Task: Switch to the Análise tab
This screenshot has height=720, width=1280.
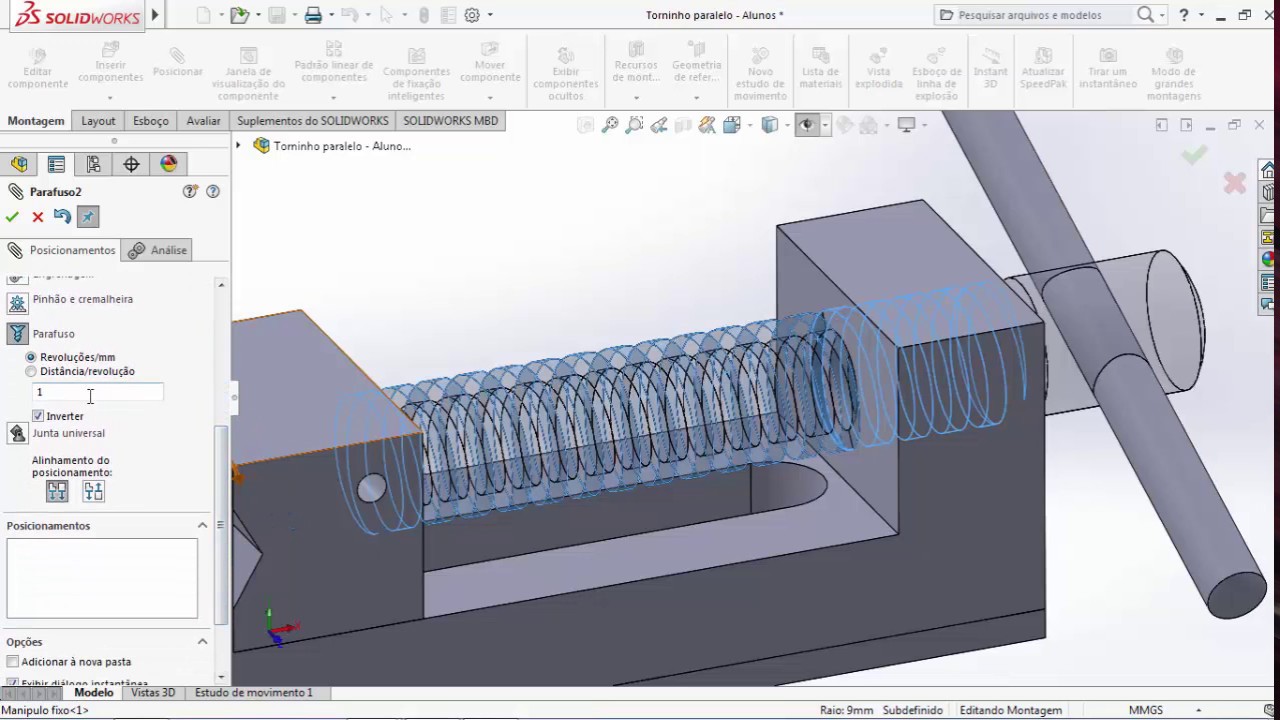Action: pyautogui.click(x=157, y=250)
